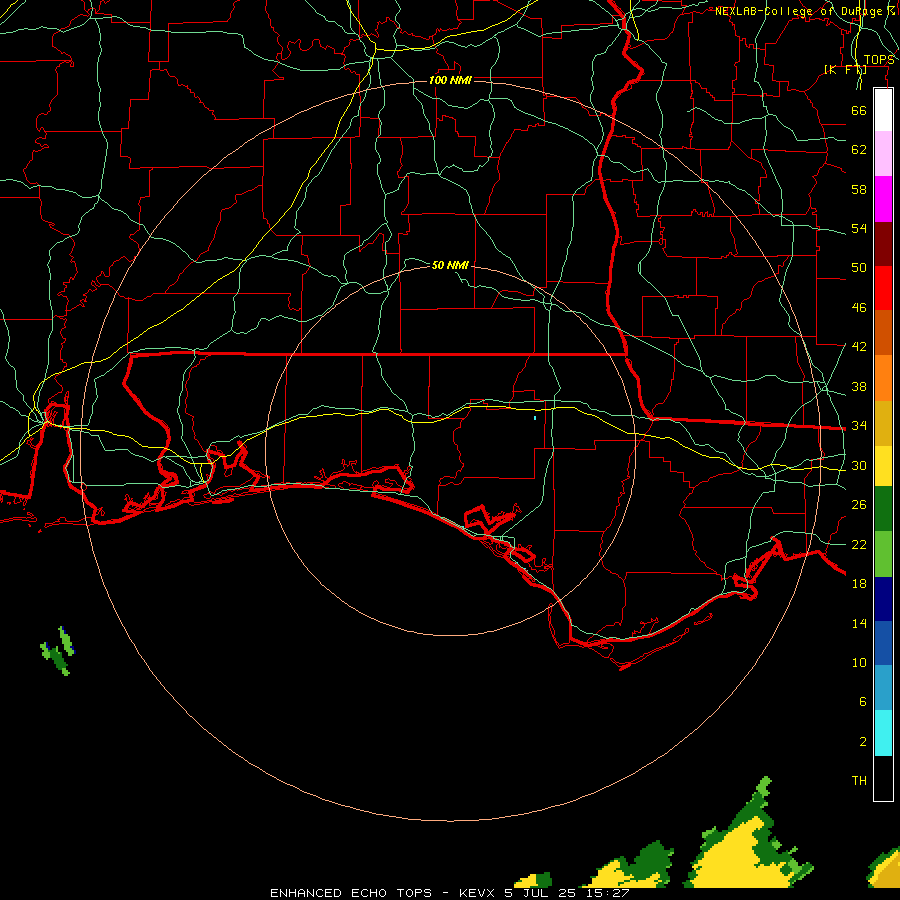Click the "ENHANCED ECHO TOPS" caption
This screenshot has width=900, height=900.
(351, 893)
